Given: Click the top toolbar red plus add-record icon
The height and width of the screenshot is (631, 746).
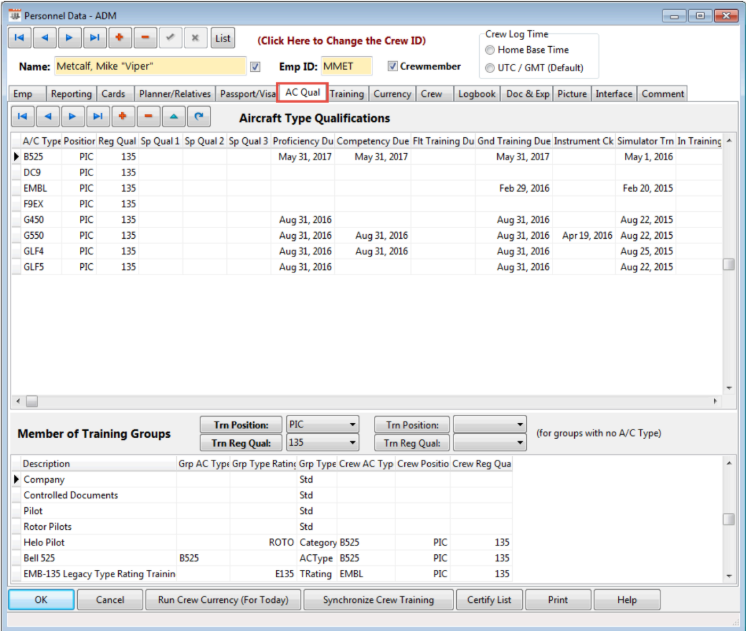Looking at the screenshot, I should pos(120,38).
